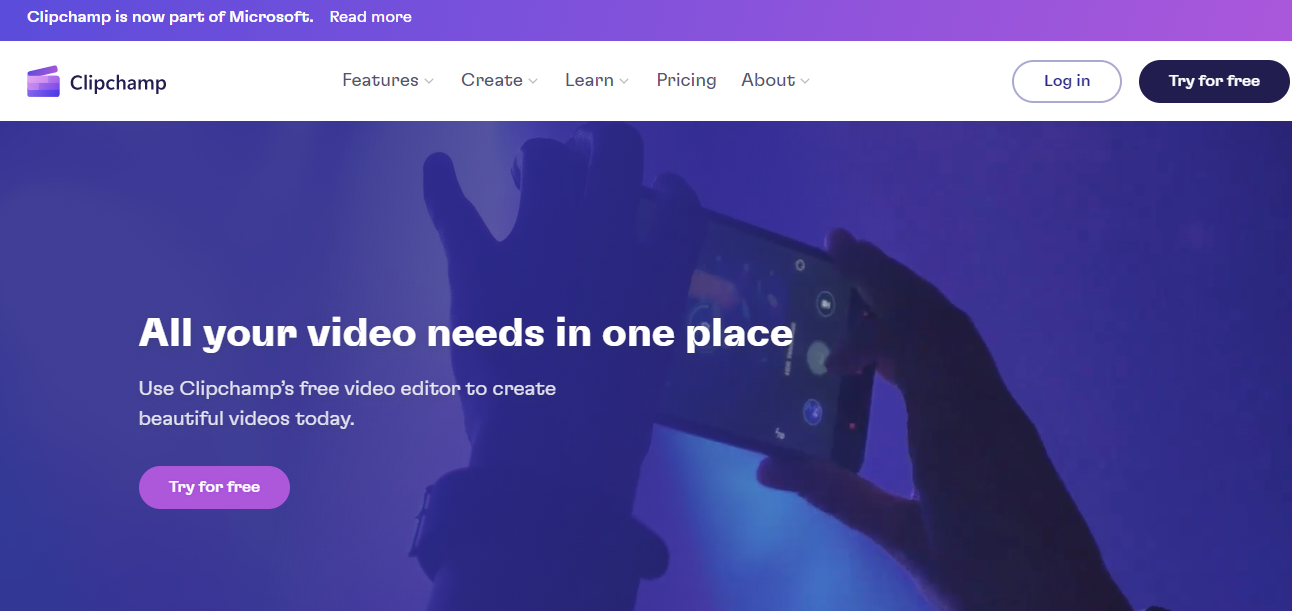The width and height of the screenshot is (1292, 611).
Task: Click the 'Clipchamp is now part of Microsoft' banner text
Action: click(x=170, y=17)
